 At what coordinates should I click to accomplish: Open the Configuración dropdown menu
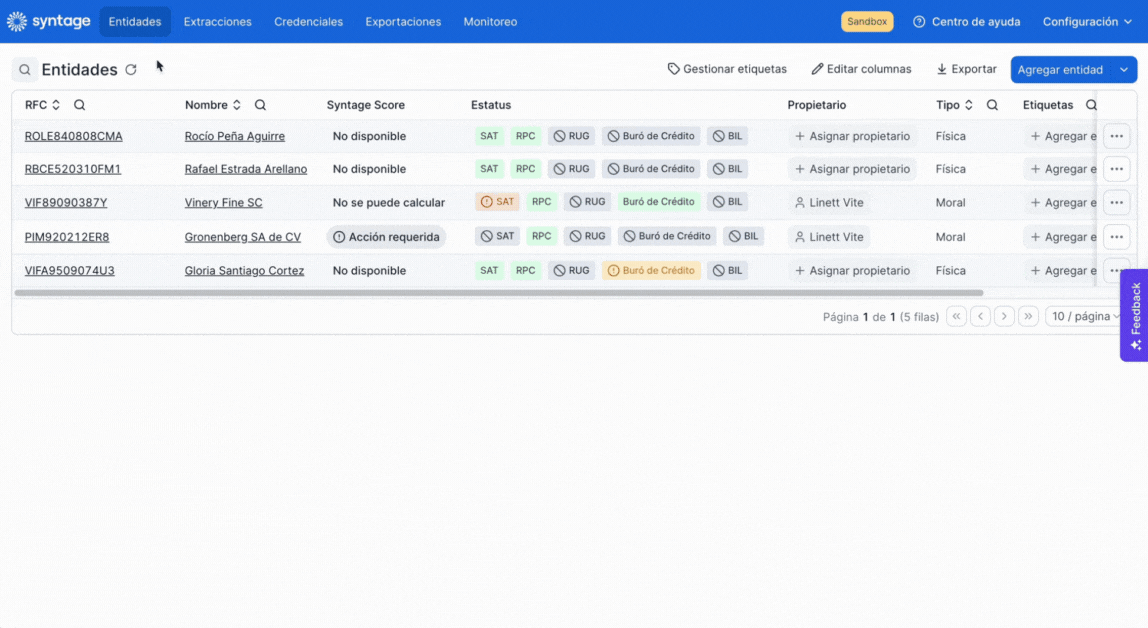[1087, 22]
